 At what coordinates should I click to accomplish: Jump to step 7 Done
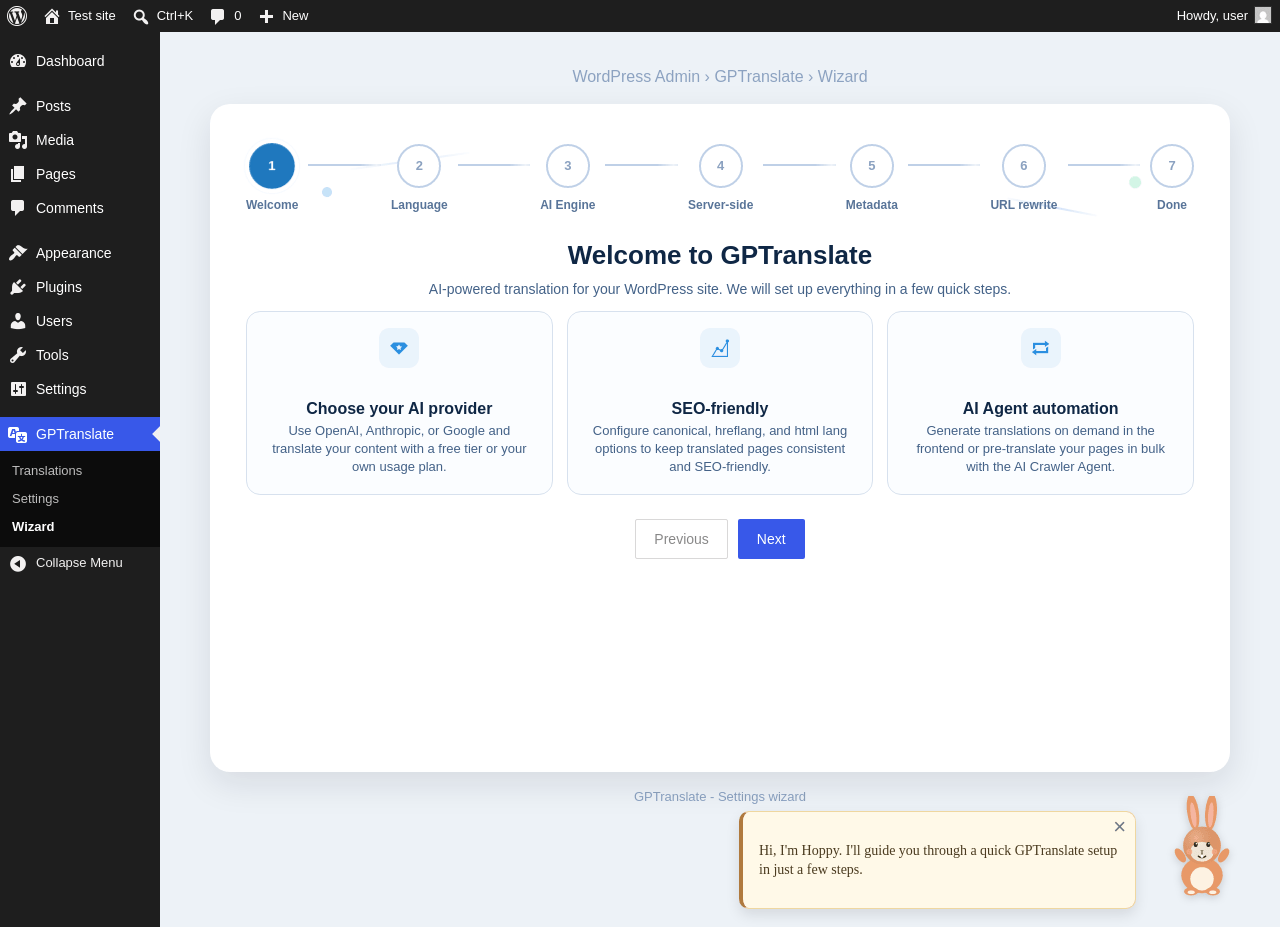[1172, 166]
